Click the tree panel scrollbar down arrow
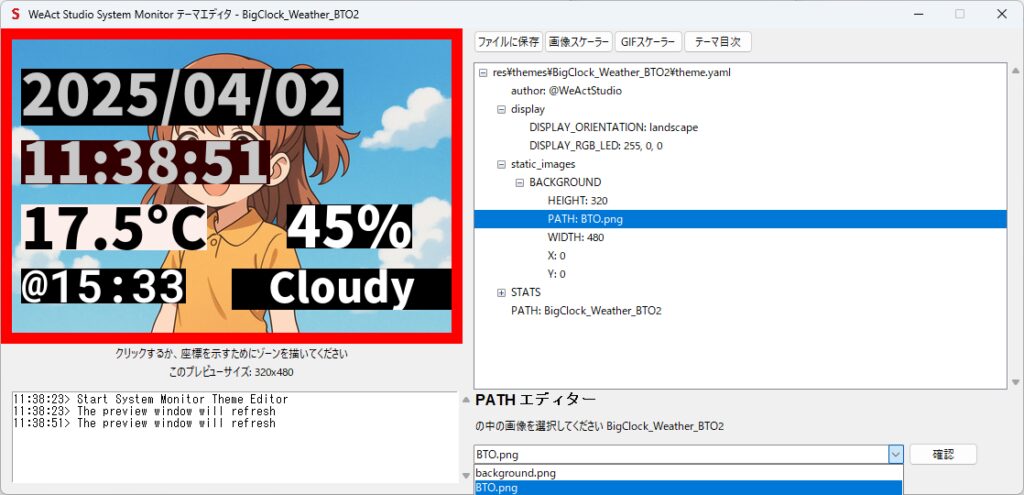Viewport: 1024px width, 495px height. 1016,381
